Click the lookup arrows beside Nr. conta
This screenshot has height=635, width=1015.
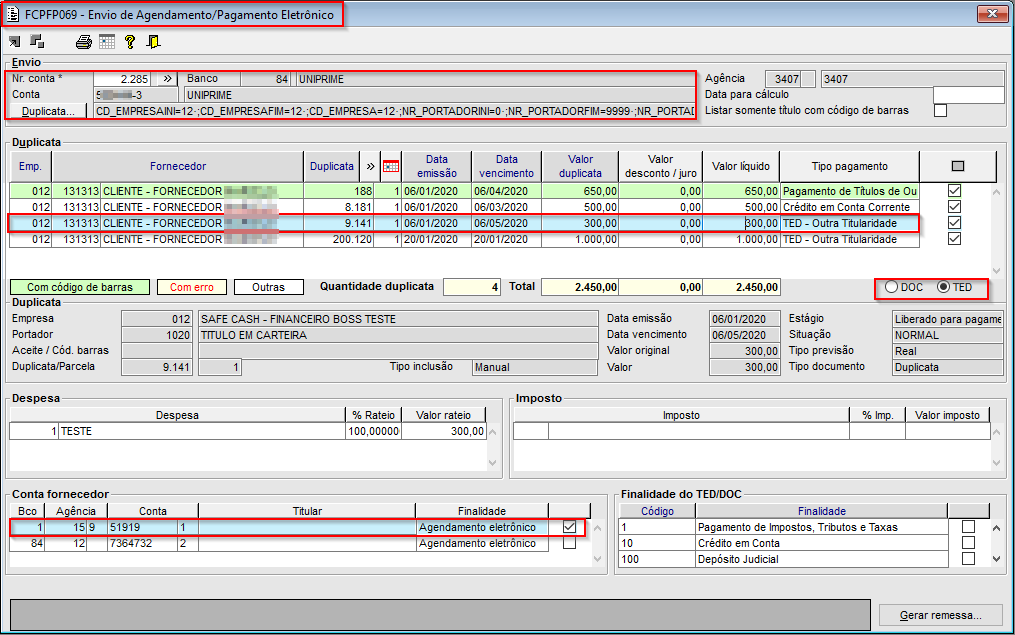click(168, 79)
